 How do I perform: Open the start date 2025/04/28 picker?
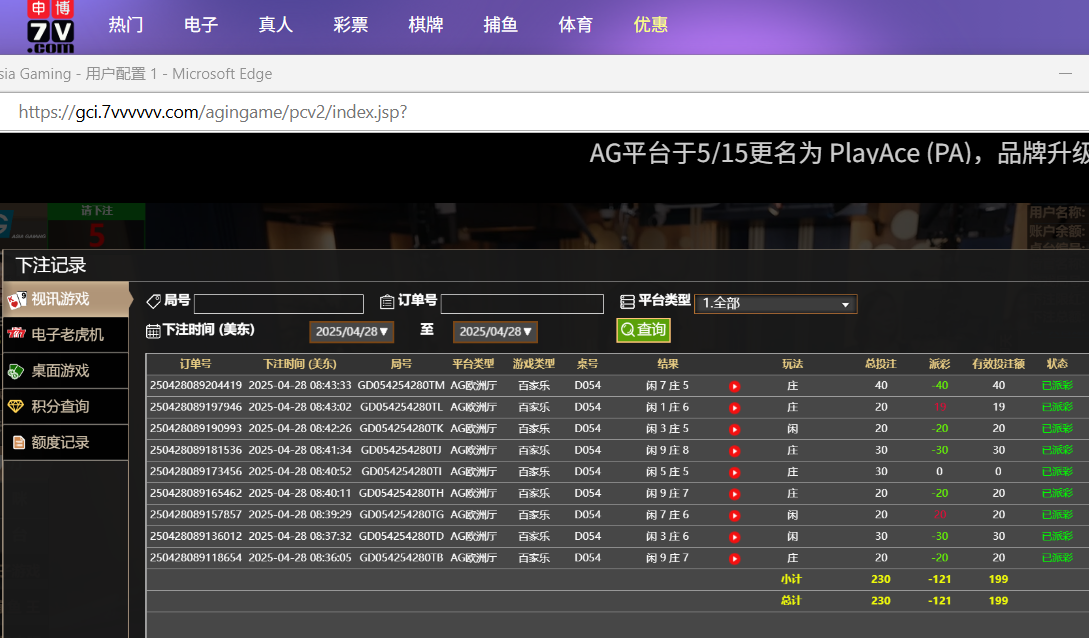click(351, 331)
